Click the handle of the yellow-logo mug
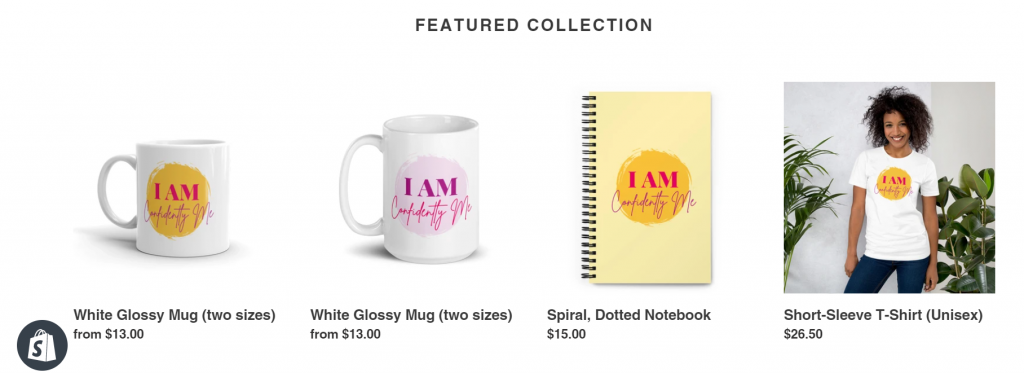 pos(116,191)
